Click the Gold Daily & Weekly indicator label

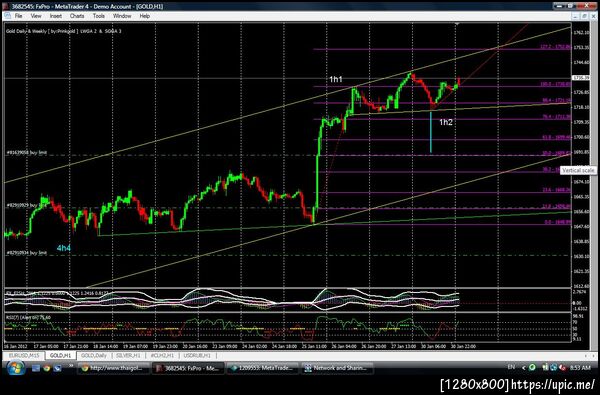pos(64,31)
